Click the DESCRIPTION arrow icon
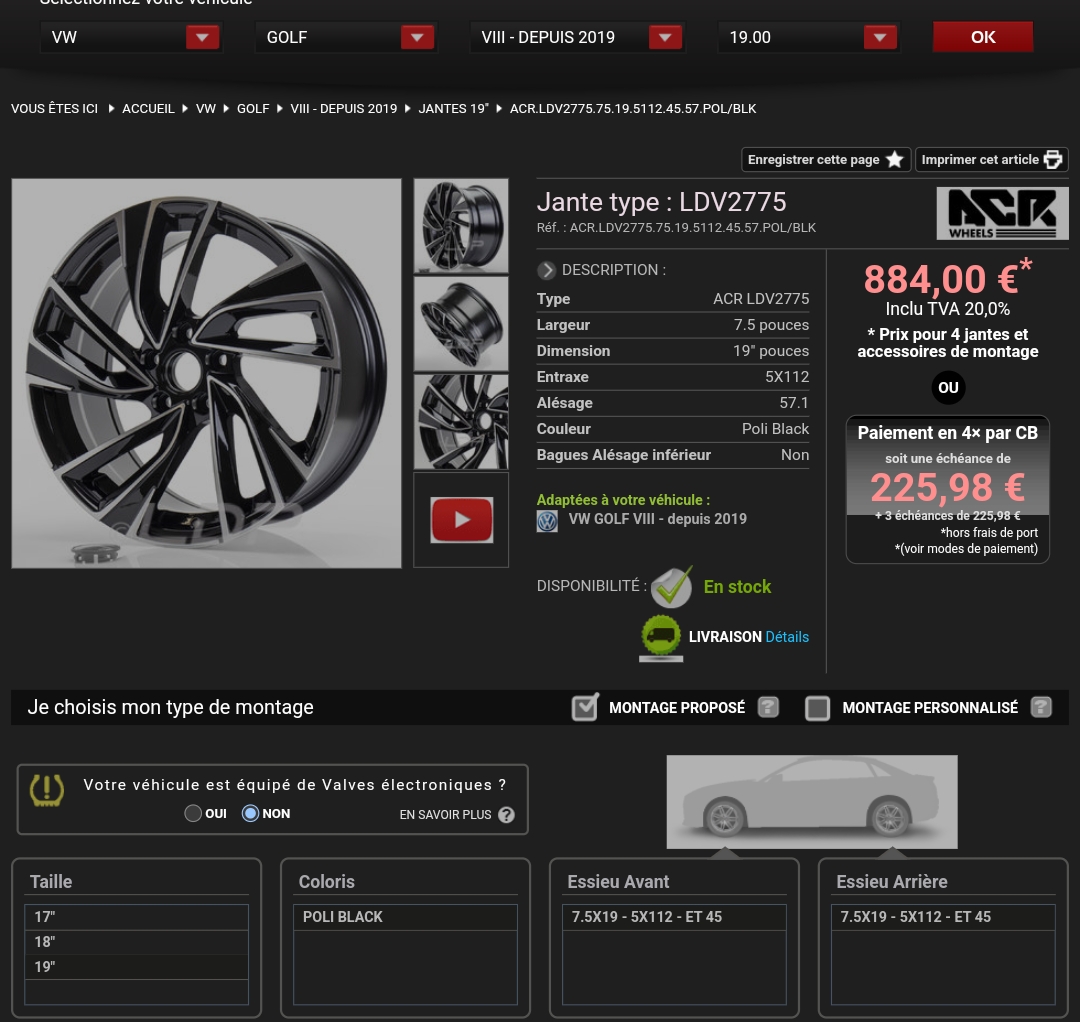Viewport: 1080px width, 1022px height. point(546,270)
